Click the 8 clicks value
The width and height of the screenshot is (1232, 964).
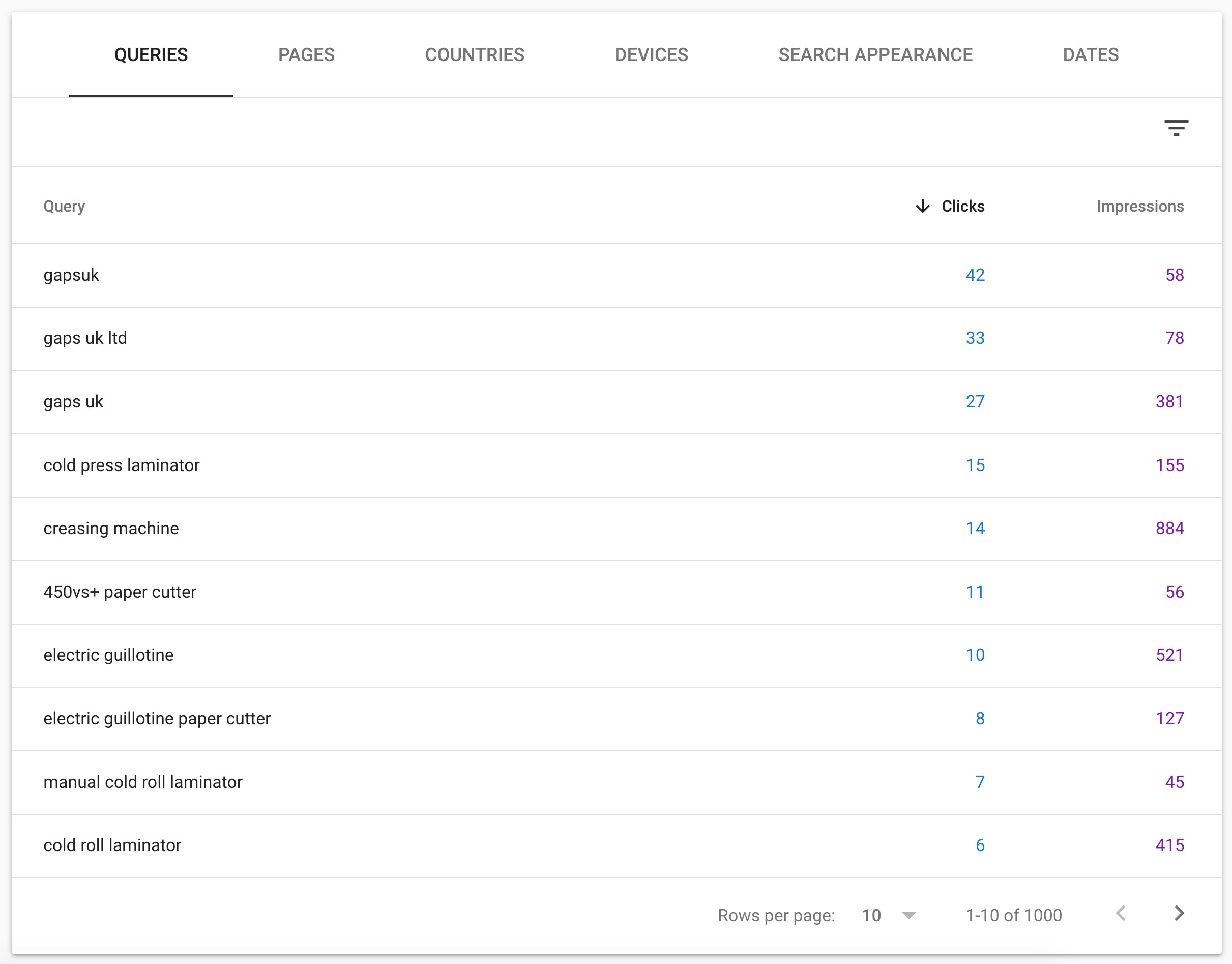pos(980,718)
